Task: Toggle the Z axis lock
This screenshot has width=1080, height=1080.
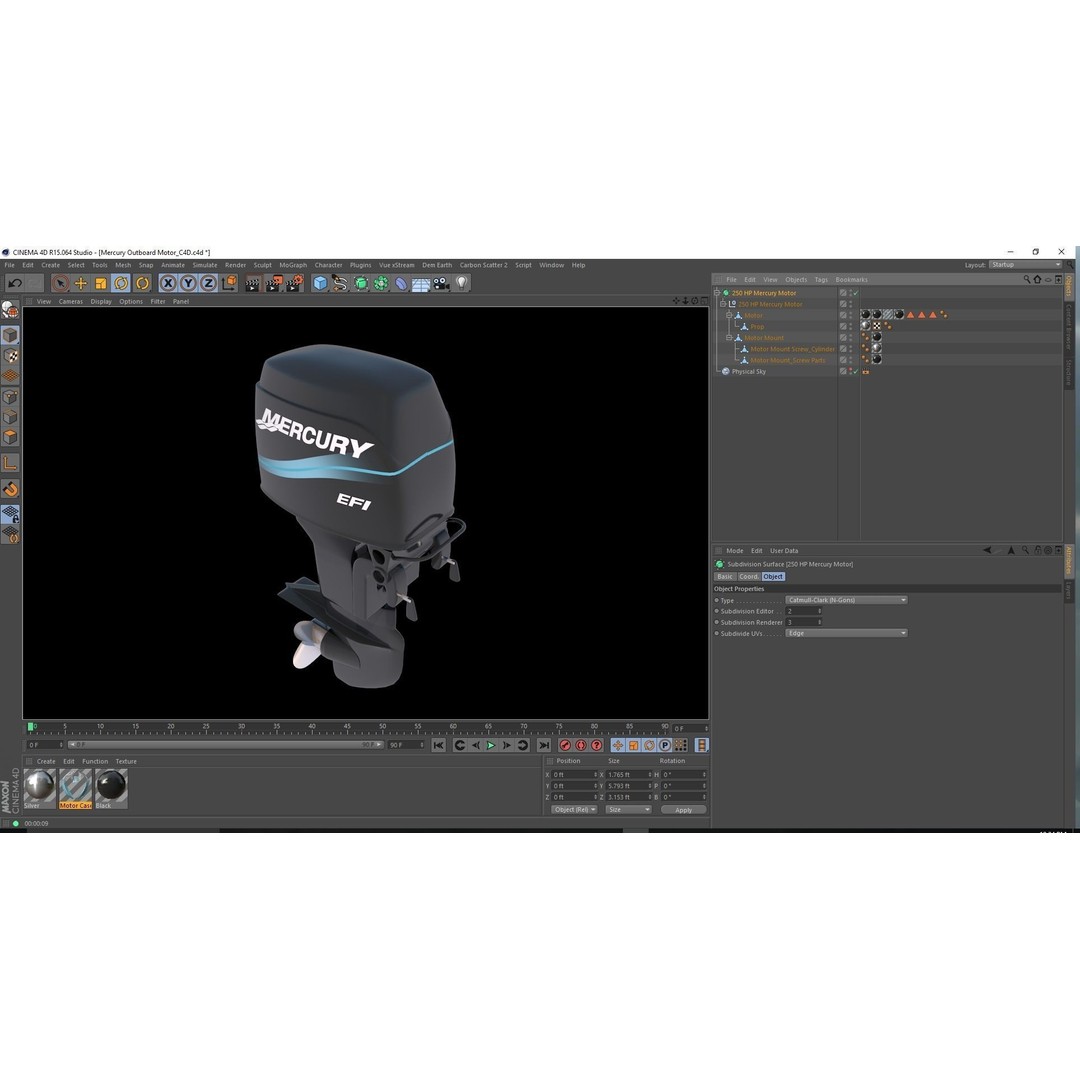Action: [x=208, y=283]
